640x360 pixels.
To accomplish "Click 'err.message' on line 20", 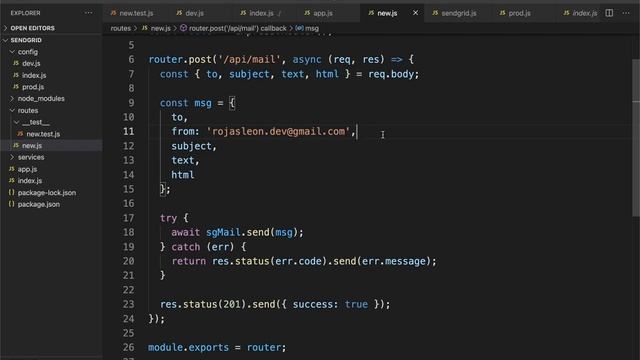I will coord(393,261).
